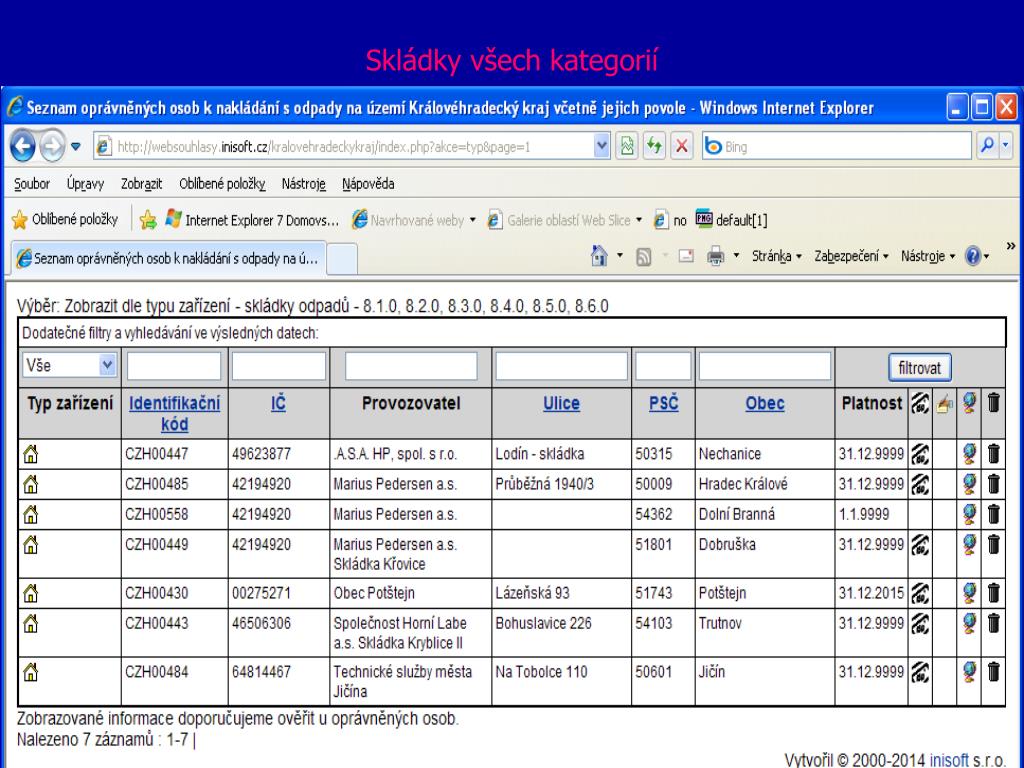Click the Oblíbené položky star button
Viewport: 1024px width, 768px height.
point(65,220)
